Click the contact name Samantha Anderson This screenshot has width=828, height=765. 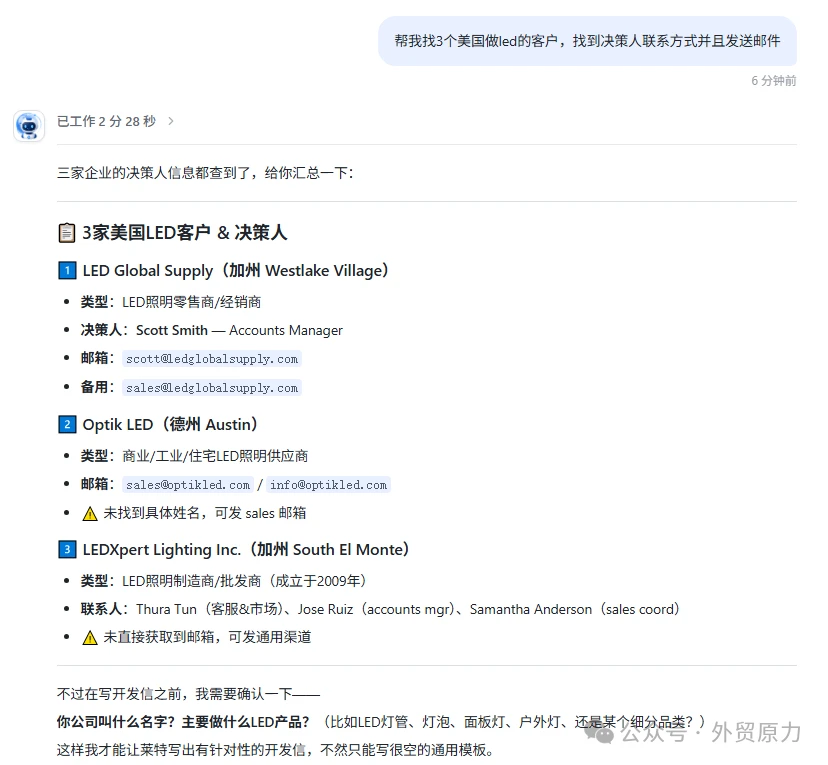pyautogui.click(x=531, y=609)
